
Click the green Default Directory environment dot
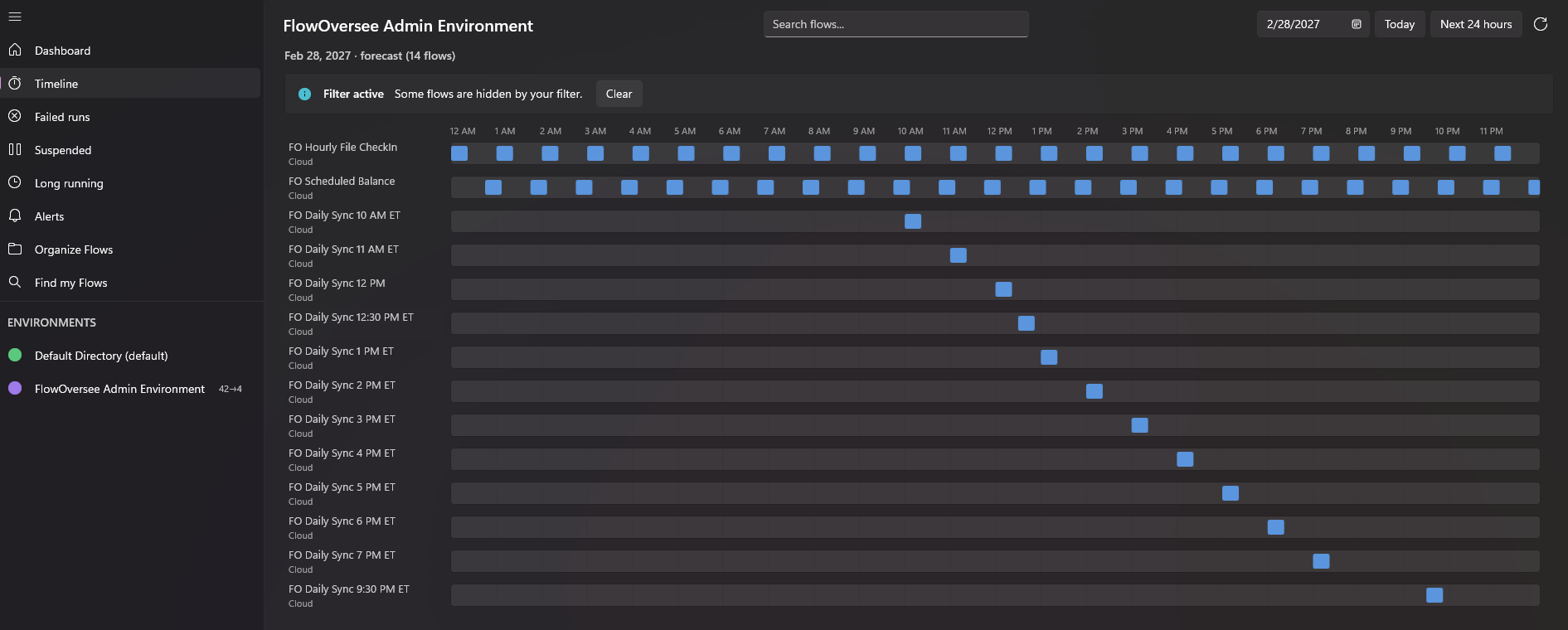(15, 356)
